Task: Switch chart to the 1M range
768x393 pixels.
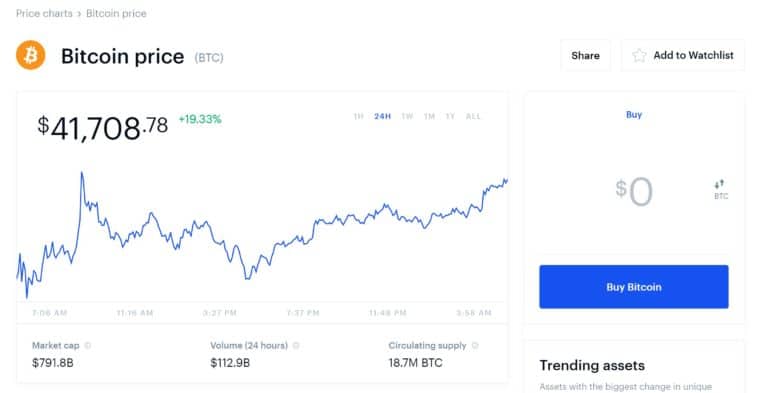Action: point(430,117)
